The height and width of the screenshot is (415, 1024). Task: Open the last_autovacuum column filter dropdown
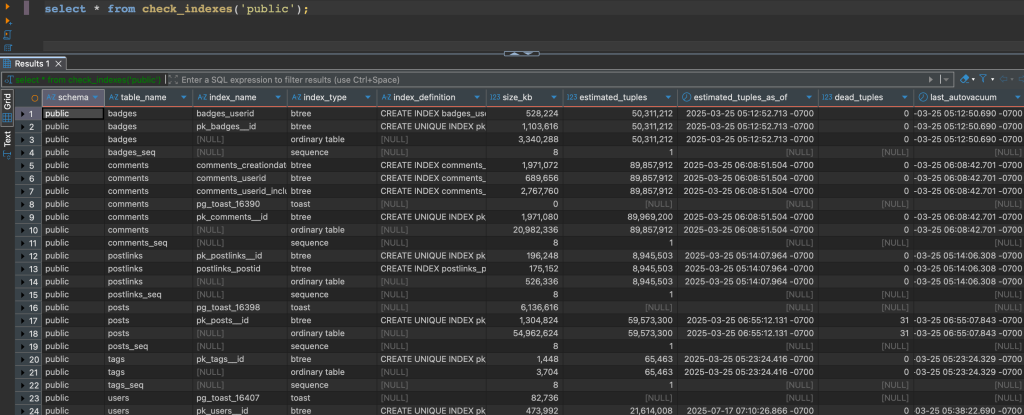click(x=1019, y=97)
